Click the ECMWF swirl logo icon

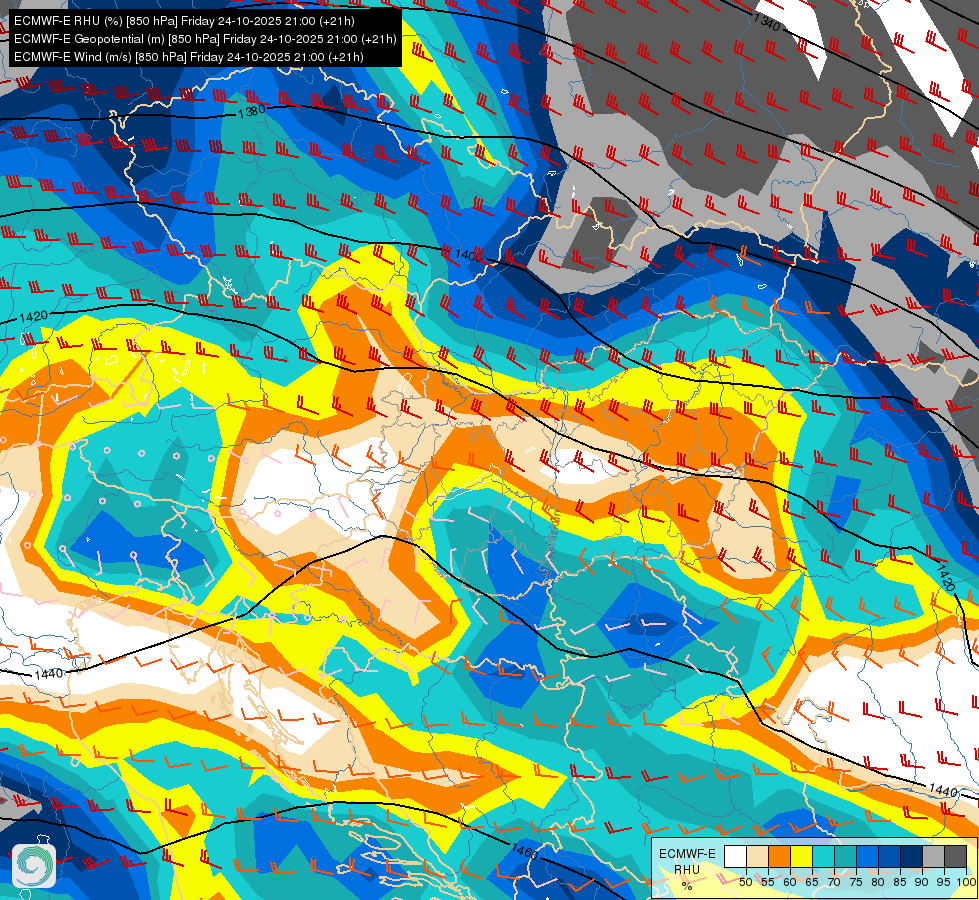(x=34, y=866)
